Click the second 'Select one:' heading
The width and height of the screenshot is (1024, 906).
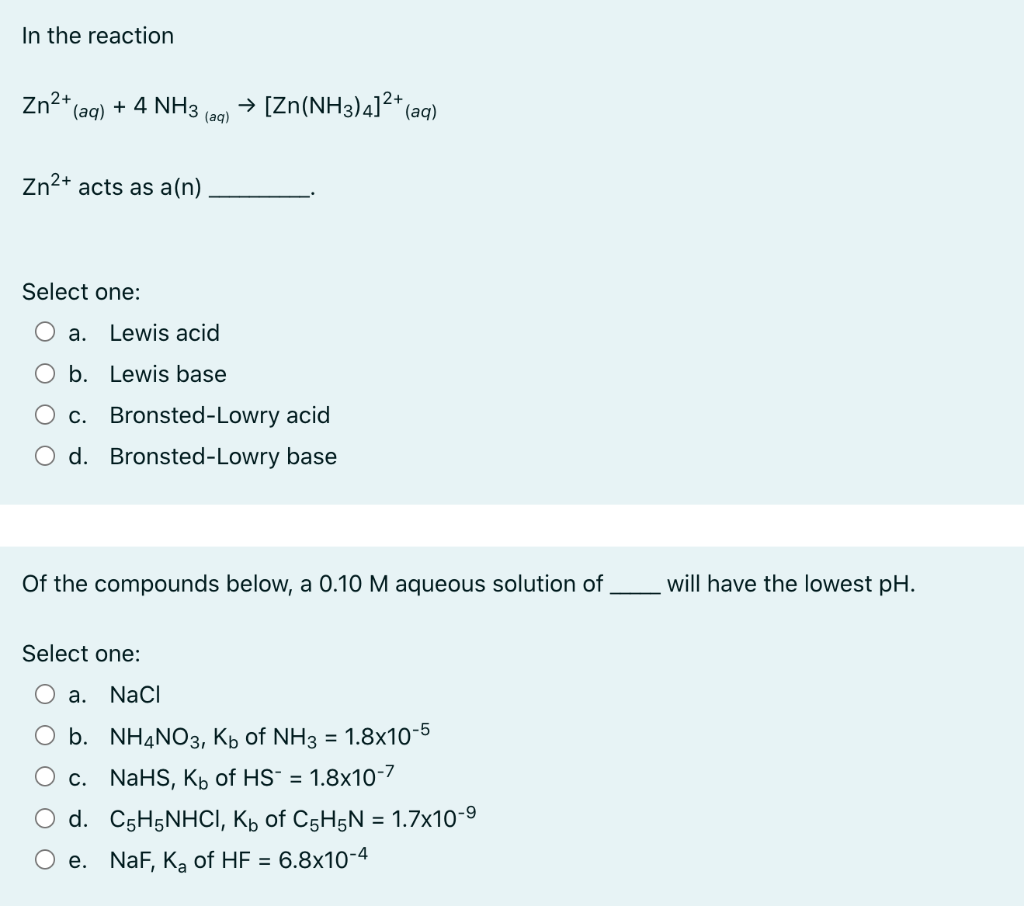click(82, 654)
